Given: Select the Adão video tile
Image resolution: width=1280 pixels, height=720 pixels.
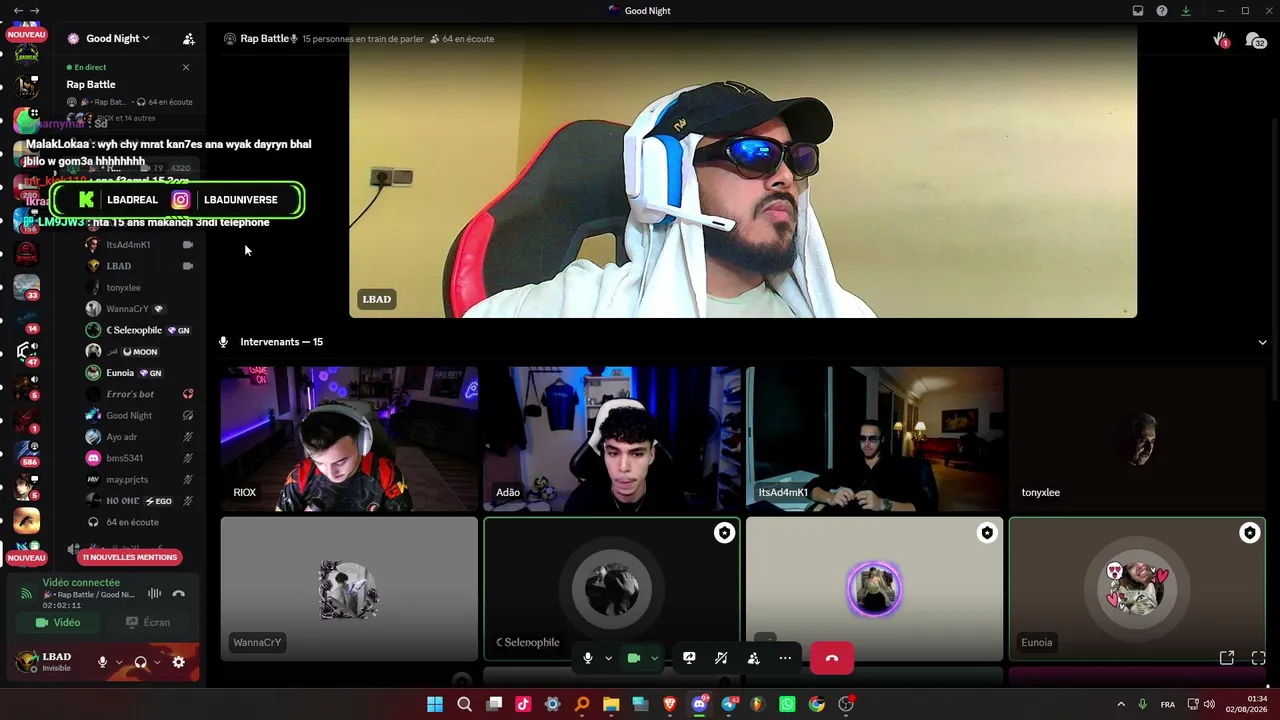Looking at the screenshot, I should click(612, 439).
